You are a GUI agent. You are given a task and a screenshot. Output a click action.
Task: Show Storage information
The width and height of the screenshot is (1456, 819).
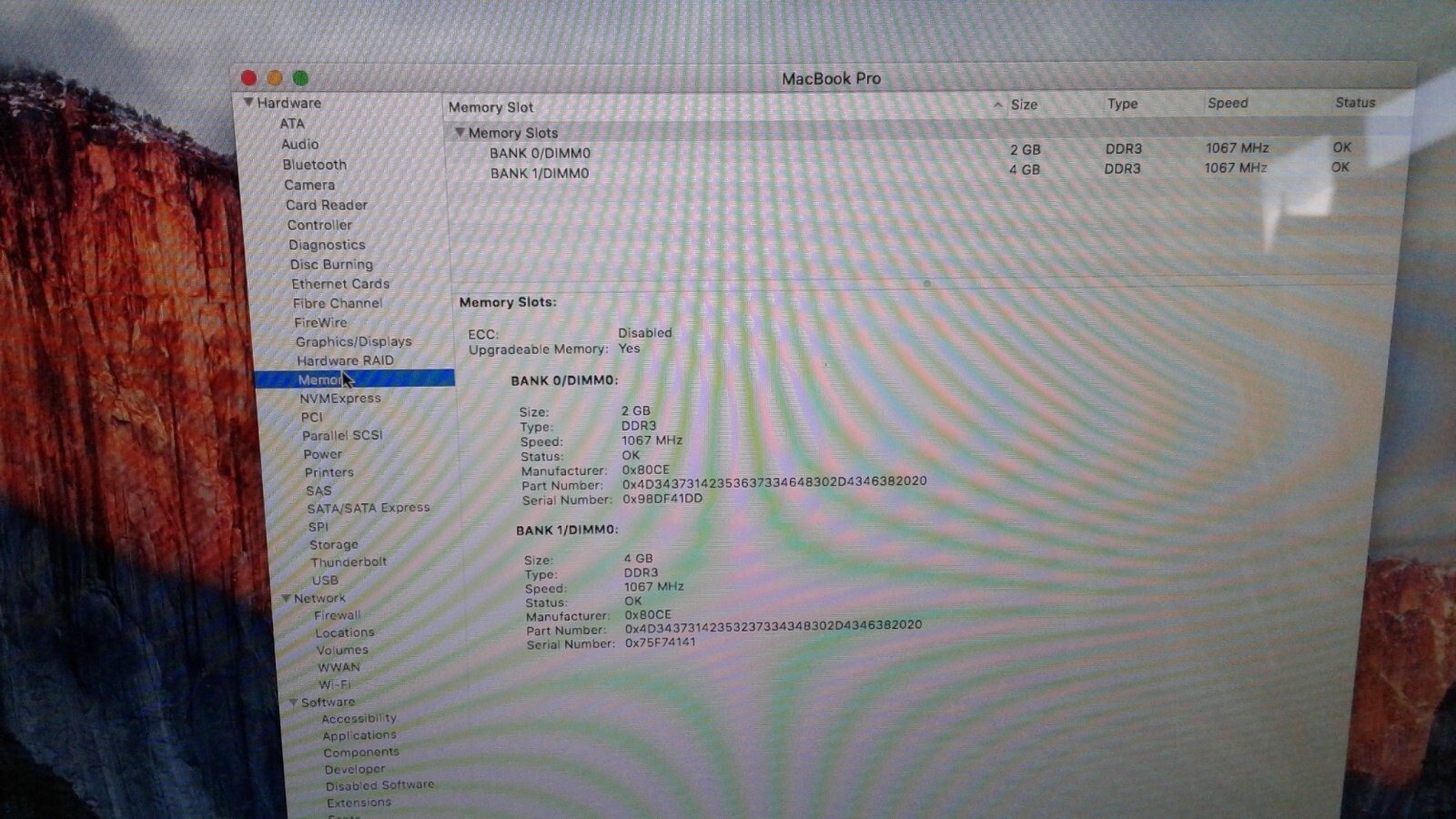click(333, 544)
